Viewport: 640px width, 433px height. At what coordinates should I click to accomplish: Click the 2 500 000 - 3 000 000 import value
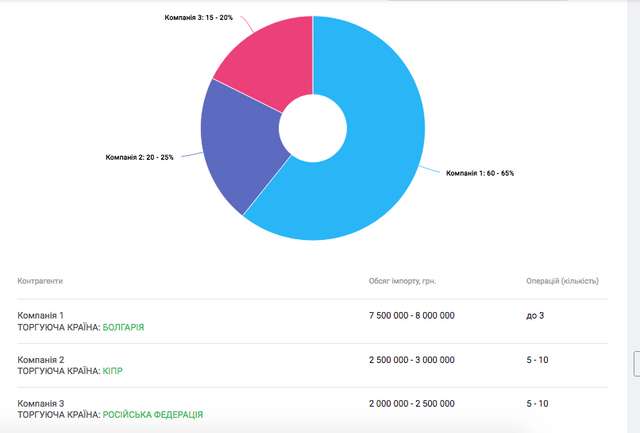coord(412,359)
